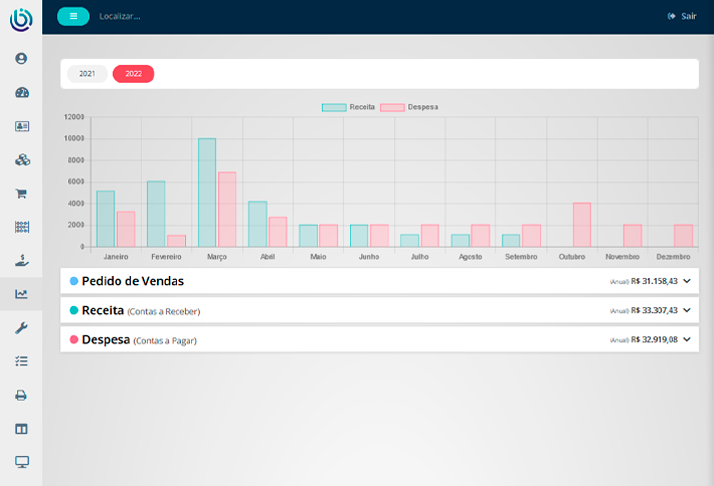Viewport: 714px width, 486px height.
Task: Click the wrench tools icon in sidebar
Action: click(21, 328)
